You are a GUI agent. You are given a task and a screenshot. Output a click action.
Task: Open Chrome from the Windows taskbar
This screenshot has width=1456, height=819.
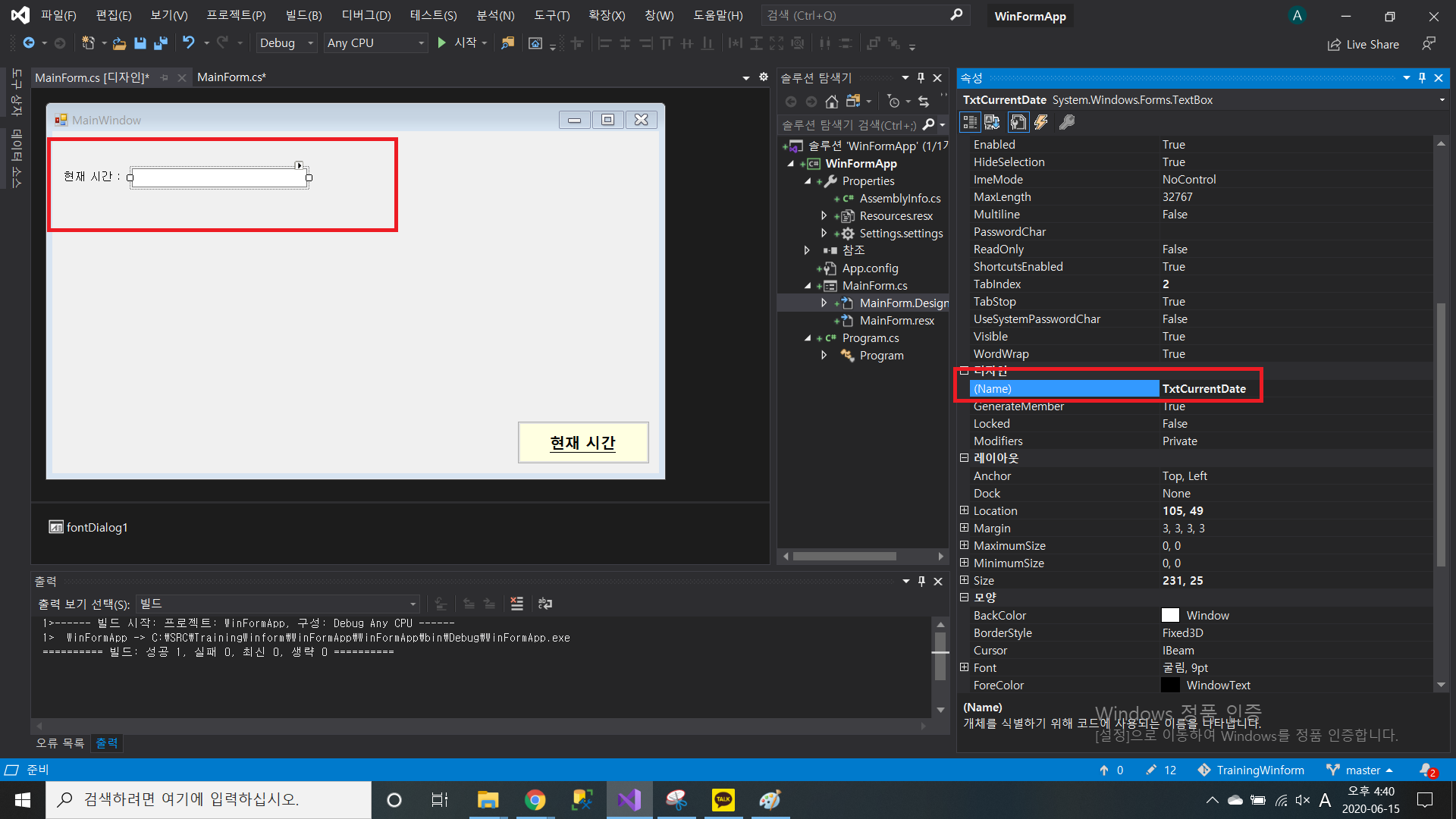click(535, 800)
